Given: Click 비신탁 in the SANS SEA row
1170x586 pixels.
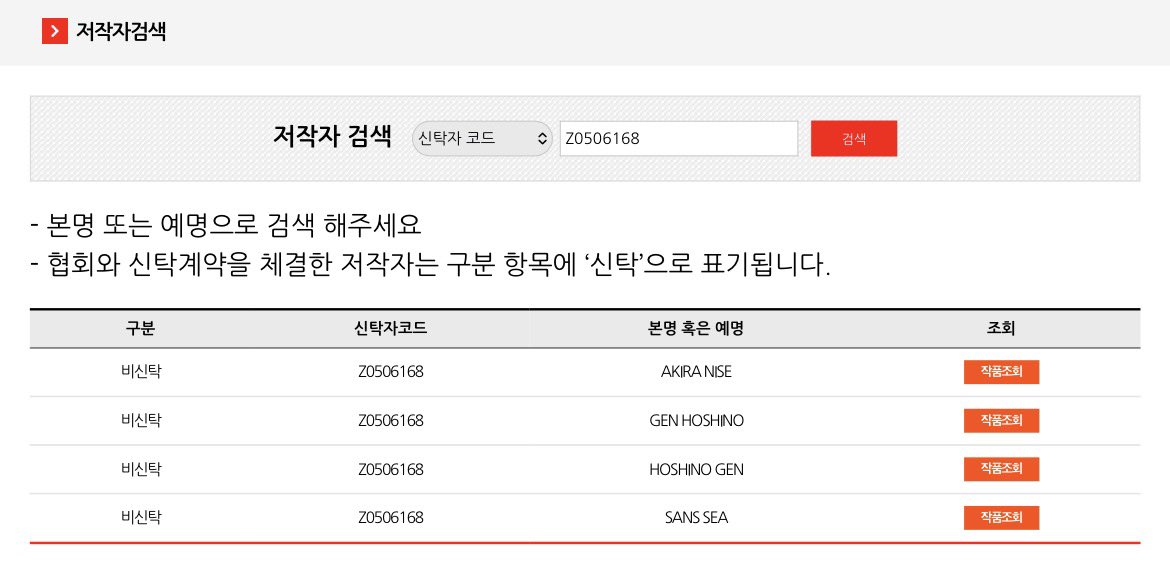Looking at the screenshot, I should pyautogui.click(x=141, y=517).
